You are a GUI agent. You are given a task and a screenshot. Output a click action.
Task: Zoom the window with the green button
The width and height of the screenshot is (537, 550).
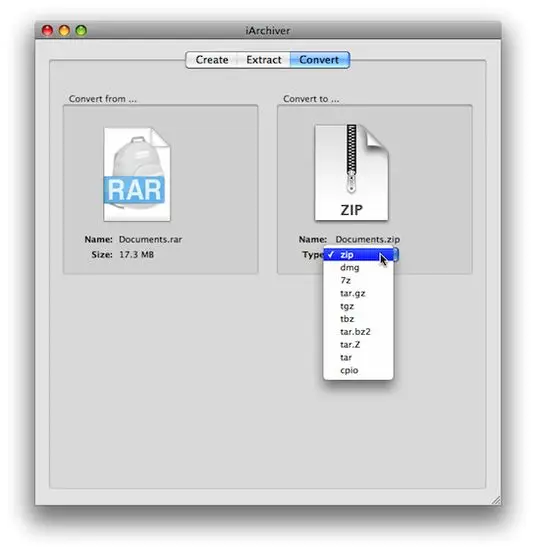pos(81,31)
